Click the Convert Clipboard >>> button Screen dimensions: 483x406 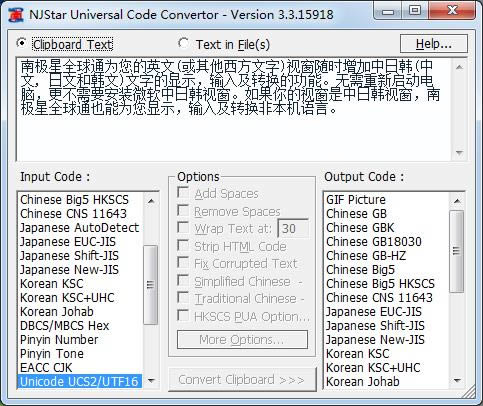tap(242, 380)
